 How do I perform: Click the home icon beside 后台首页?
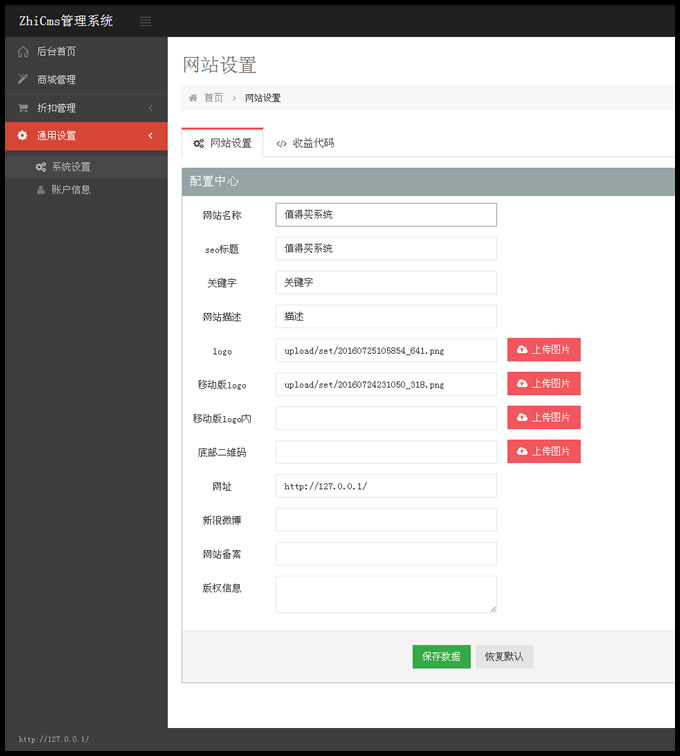coord(23,52)
